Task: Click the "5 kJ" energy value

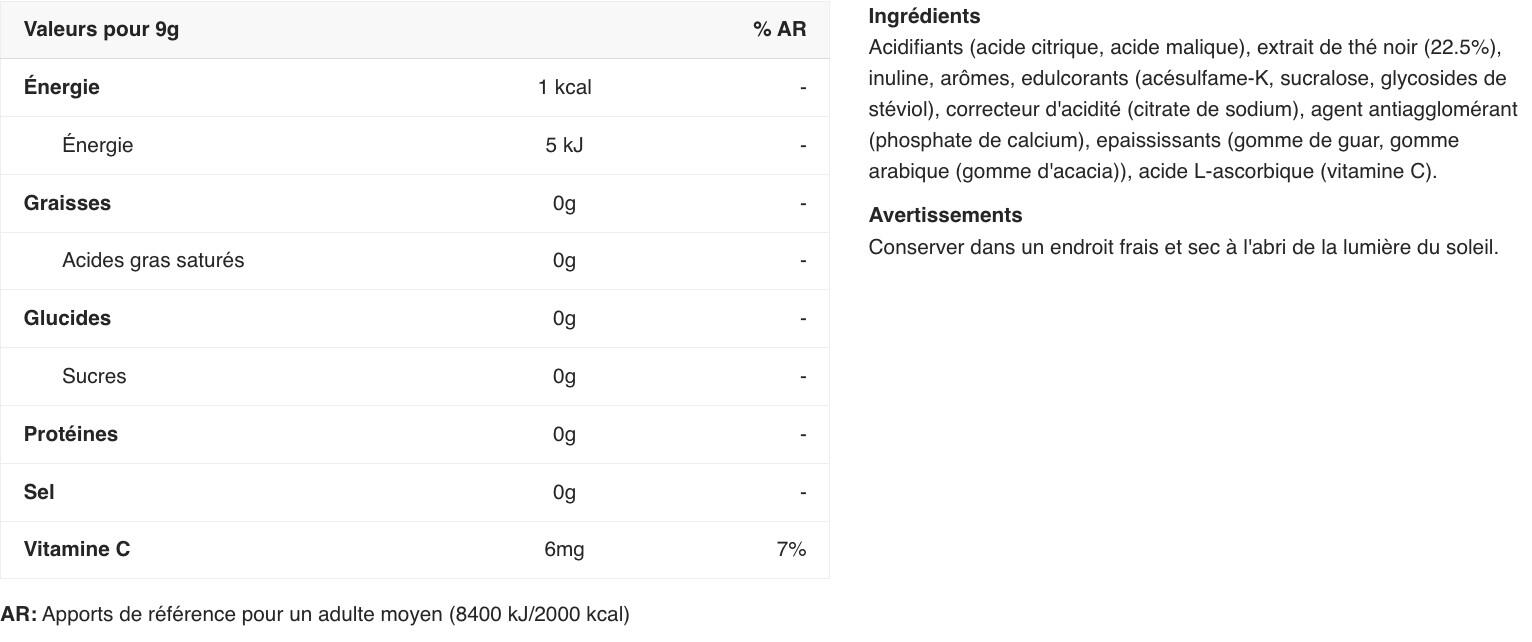Action: [564, 145]
